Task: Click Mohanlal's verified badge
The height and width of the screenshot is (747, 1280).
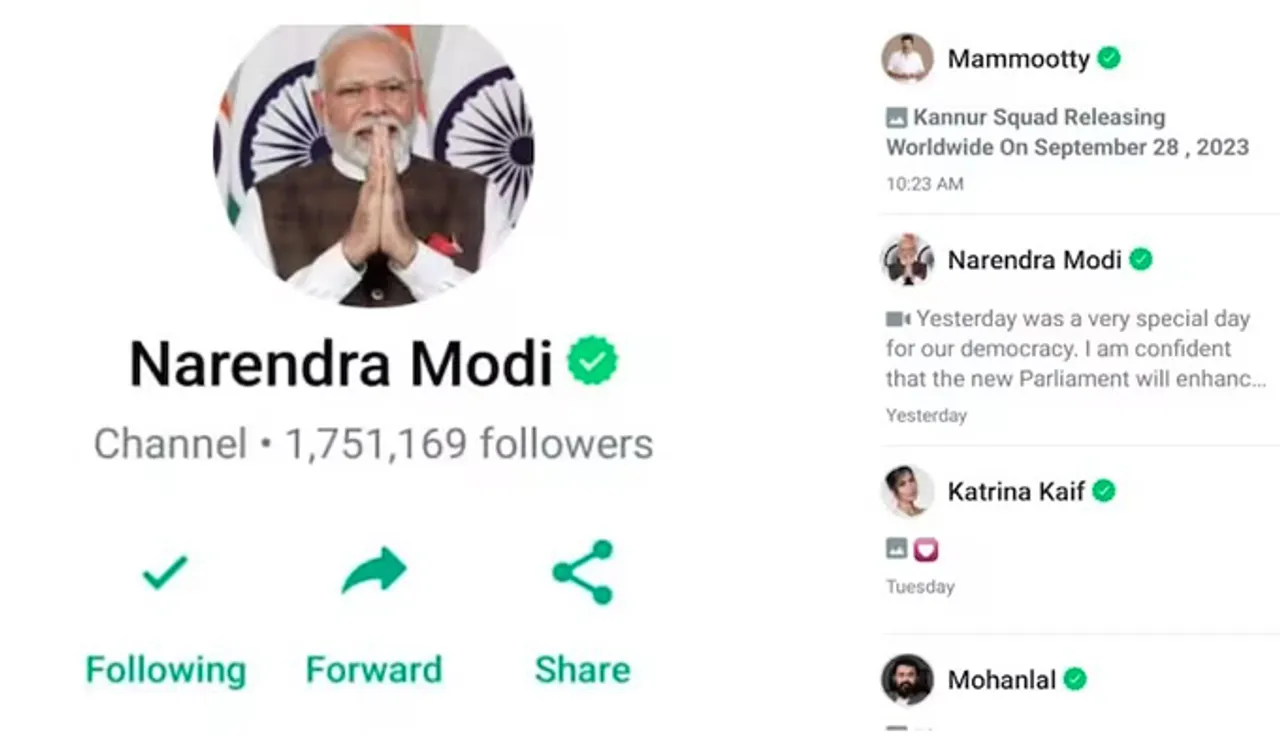Action: [1075, 680]
